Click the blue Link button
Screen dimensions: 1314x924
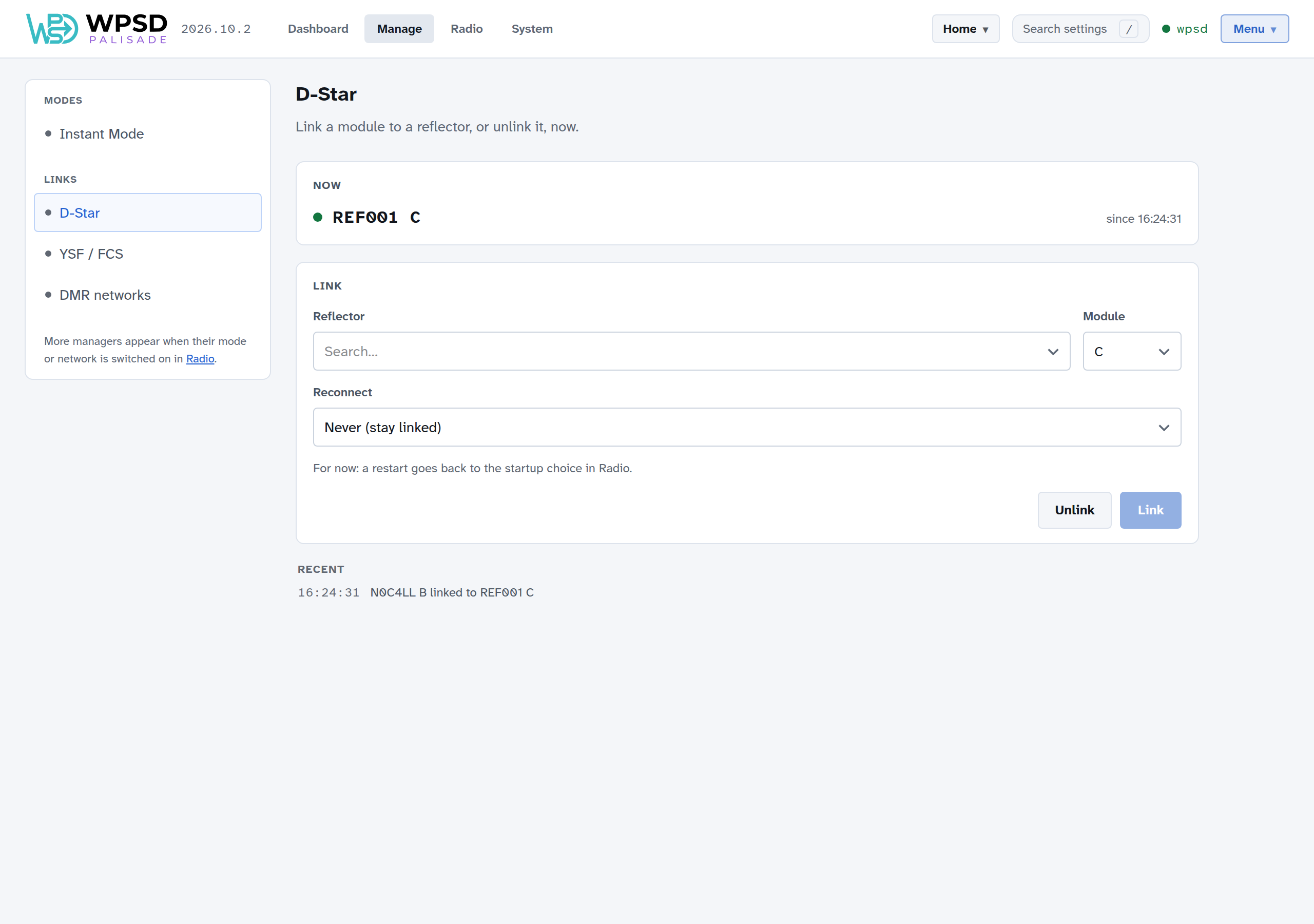(x=1150, y=510)
